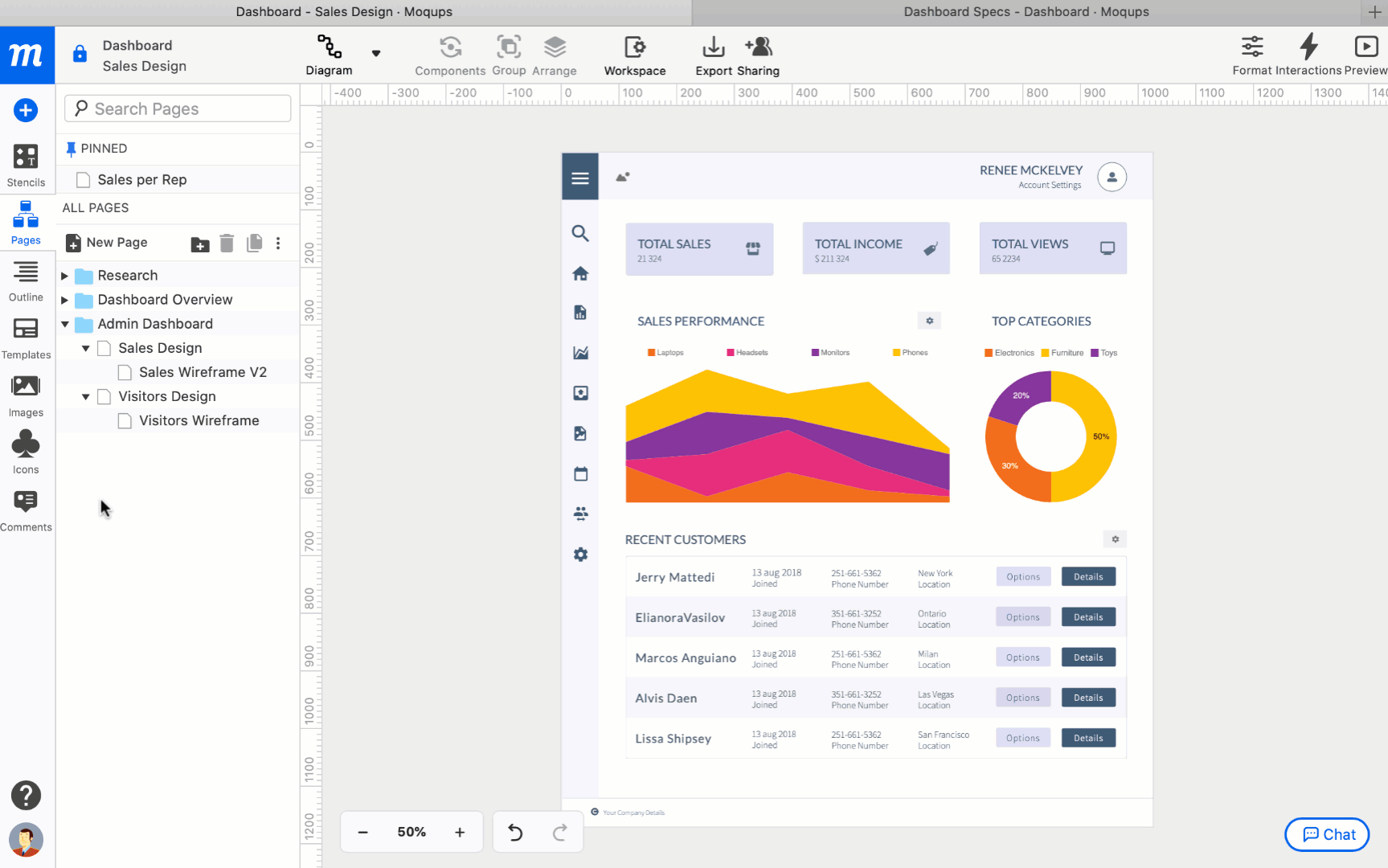Click the add new folder icon

[x=200, y=244]
